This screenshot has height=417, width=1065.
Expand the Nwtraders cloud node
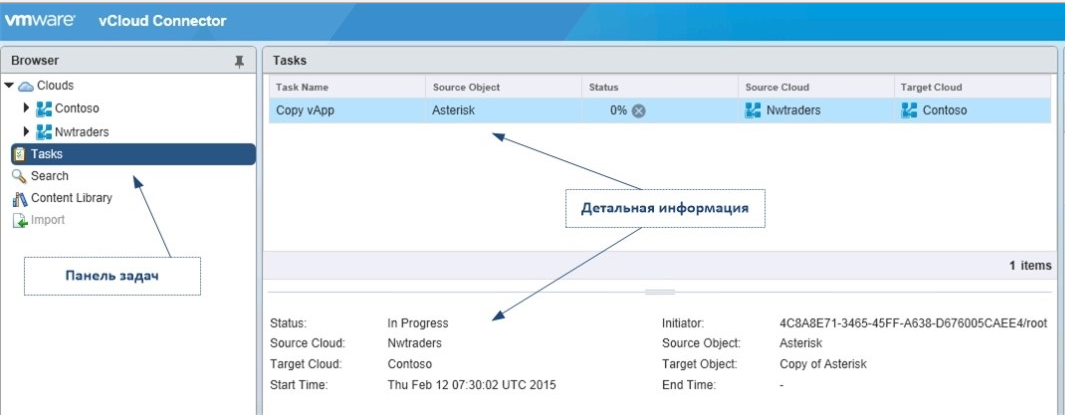(26, 131)
